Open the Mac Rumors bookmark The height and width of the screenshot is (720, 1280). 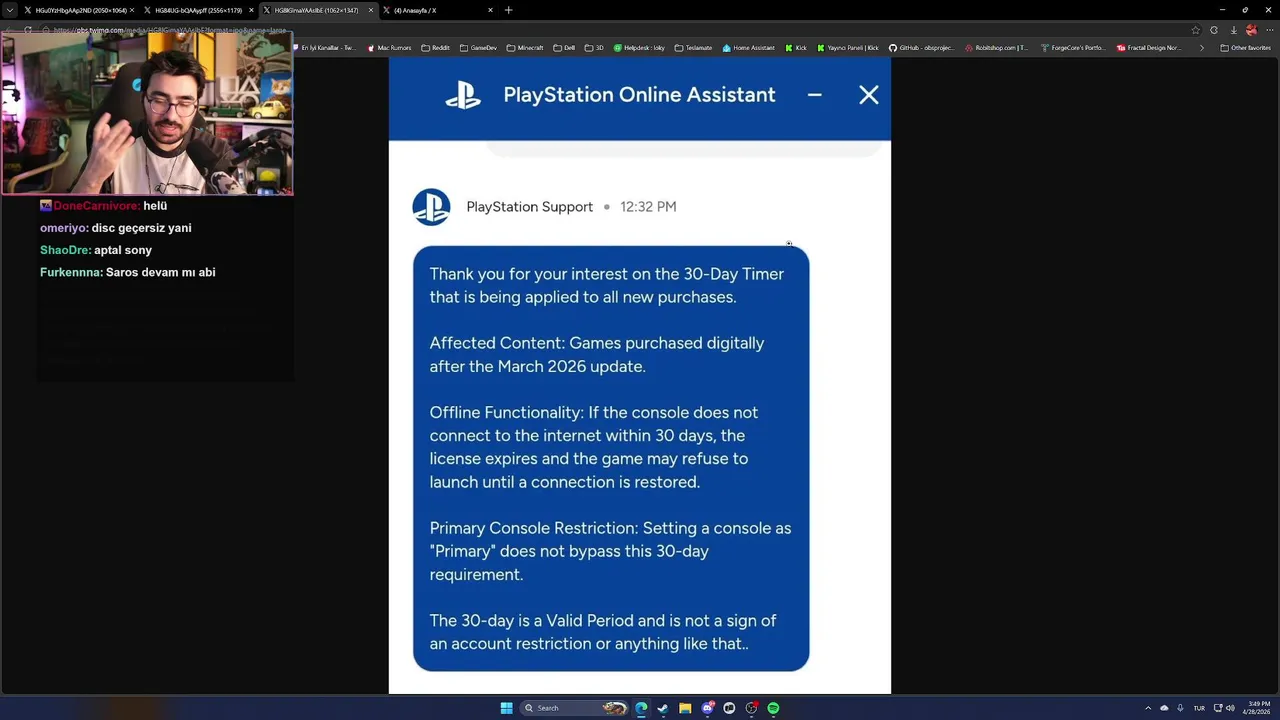pos(390,48)
